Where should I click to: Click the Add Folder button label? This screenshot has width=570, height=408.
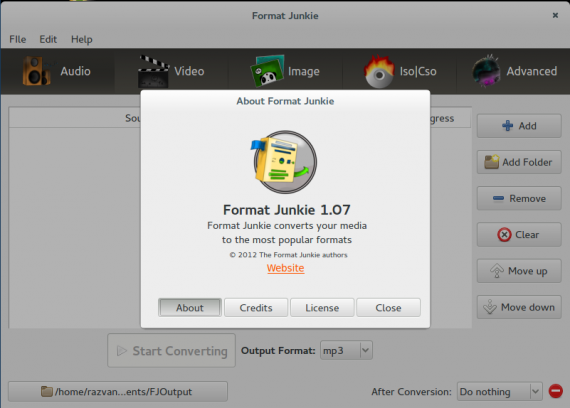click(x=527, y=162)
